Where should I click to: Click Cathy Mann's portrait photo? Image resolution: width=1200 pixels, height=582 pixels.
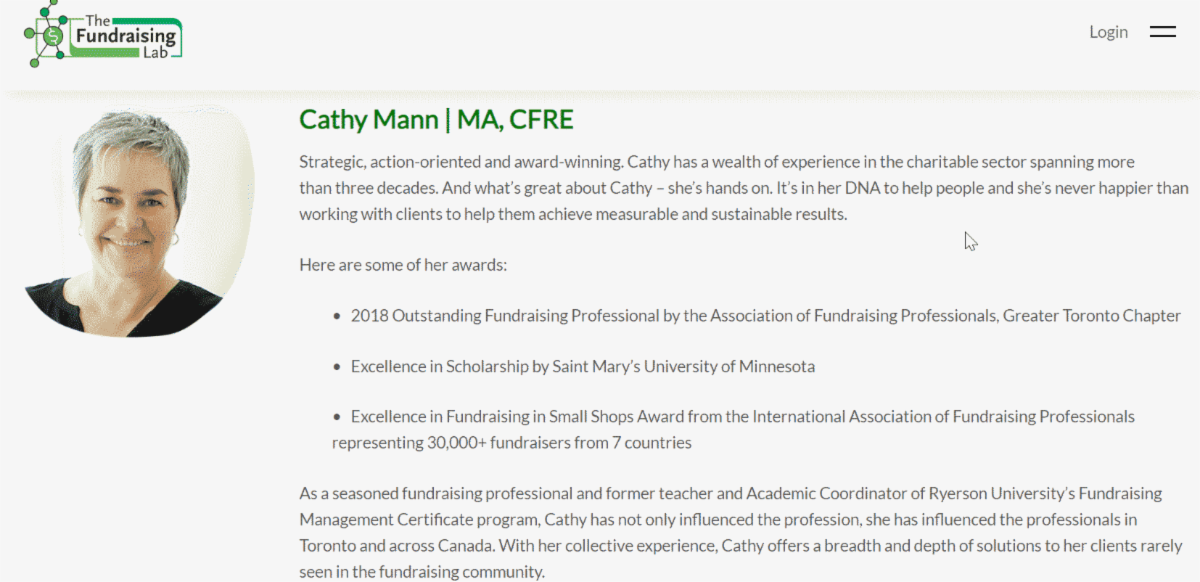[136, 220]
